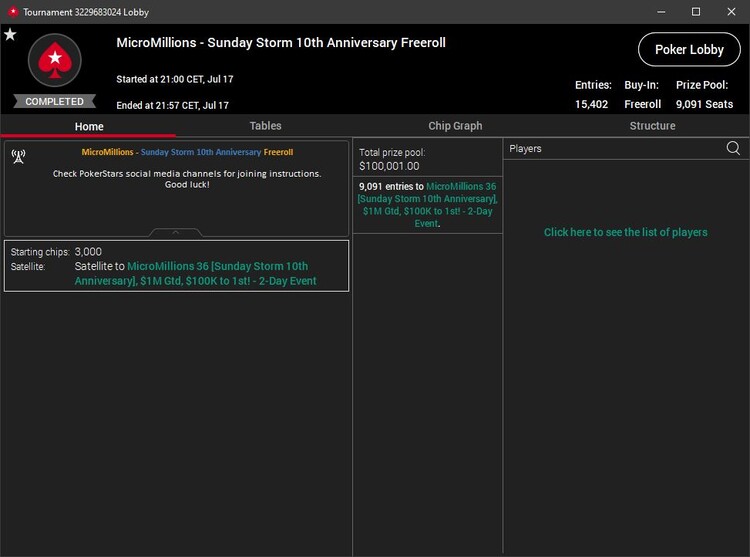Image resolution: width=750 pixels, height=557 pixels.
Task: Open the Home tab
Action: coord(89,126)
